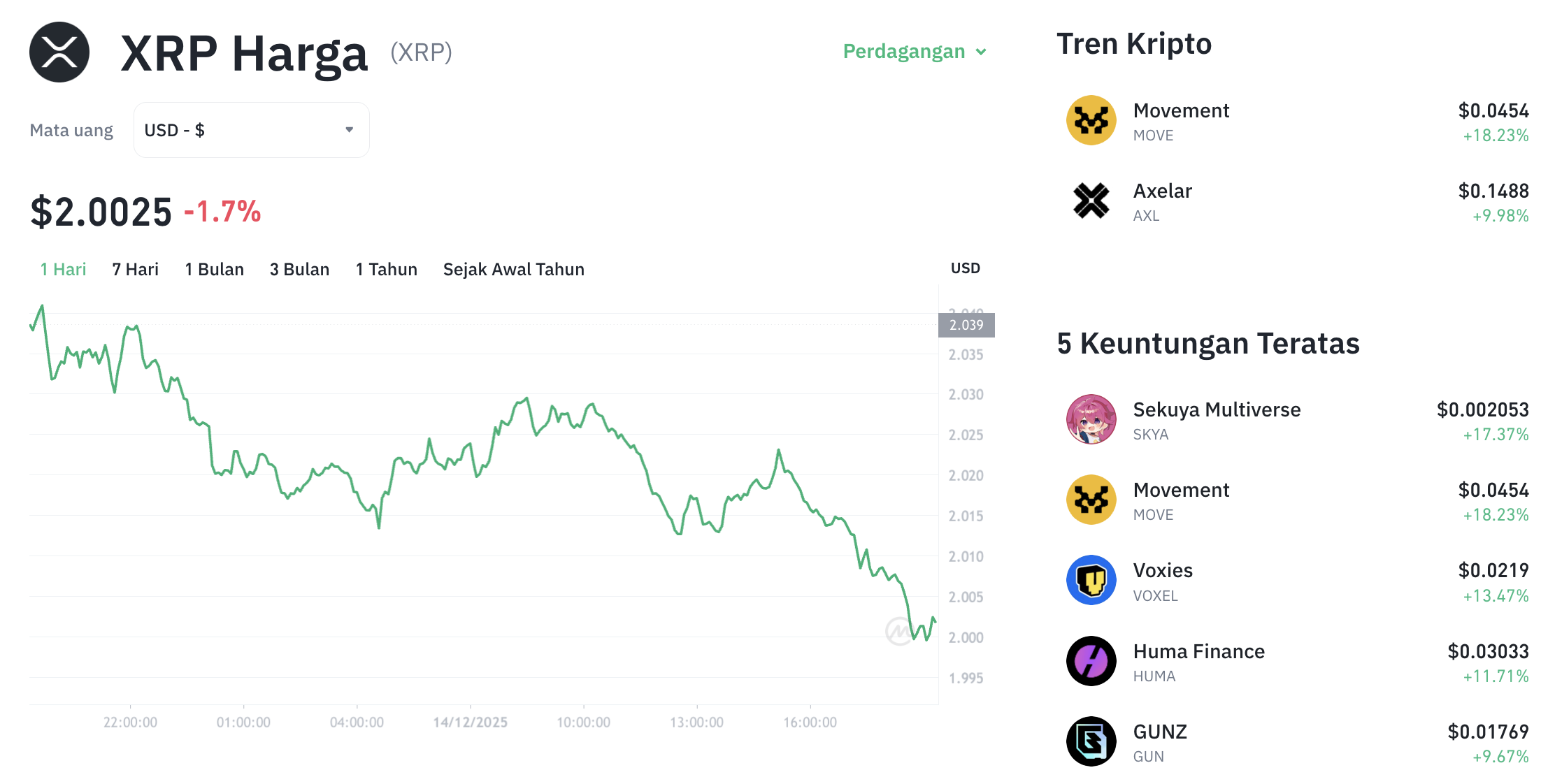The height and width of the screenshot is (784, 1541).
Task: Switch to the 7 Hari chart view
Action: [x=135, y=269]
